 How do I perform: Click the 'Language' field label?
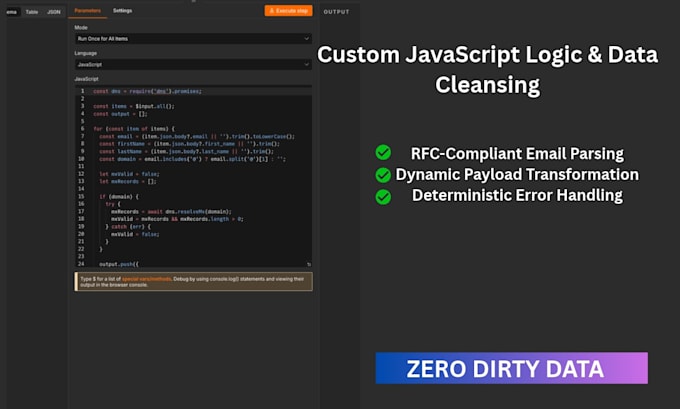coord(85,53)
